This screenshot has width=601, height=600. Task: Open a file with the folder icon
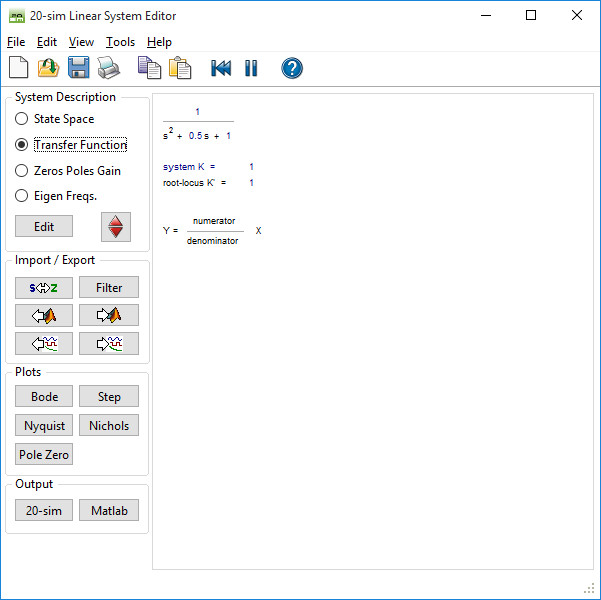point(49,68)
